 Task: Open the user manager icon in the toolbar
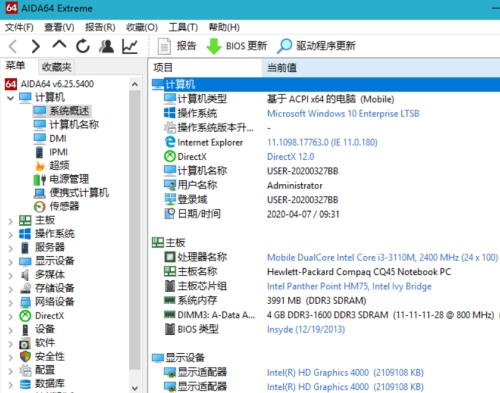point(107,46)
